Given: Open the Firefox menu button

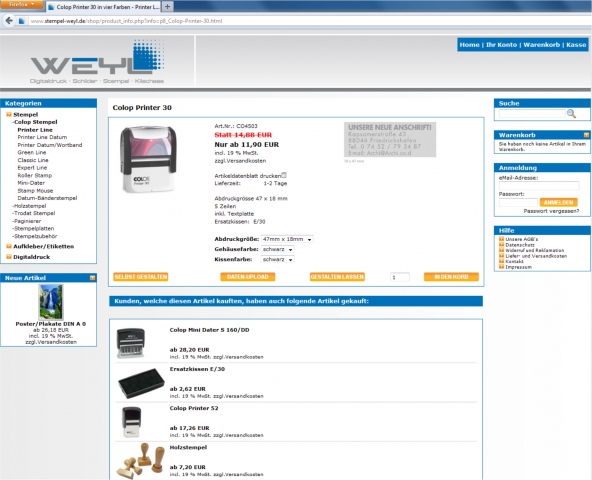Looking at the screenshot, I should [22, 5].
